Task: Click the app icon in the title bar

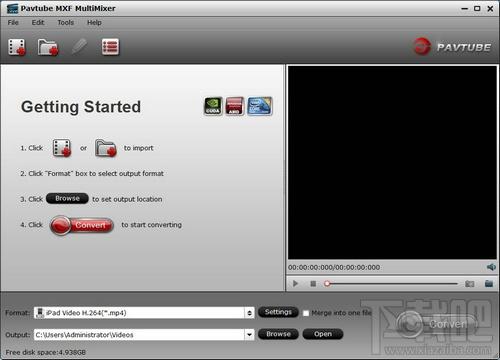Action: tap(12, 9)
